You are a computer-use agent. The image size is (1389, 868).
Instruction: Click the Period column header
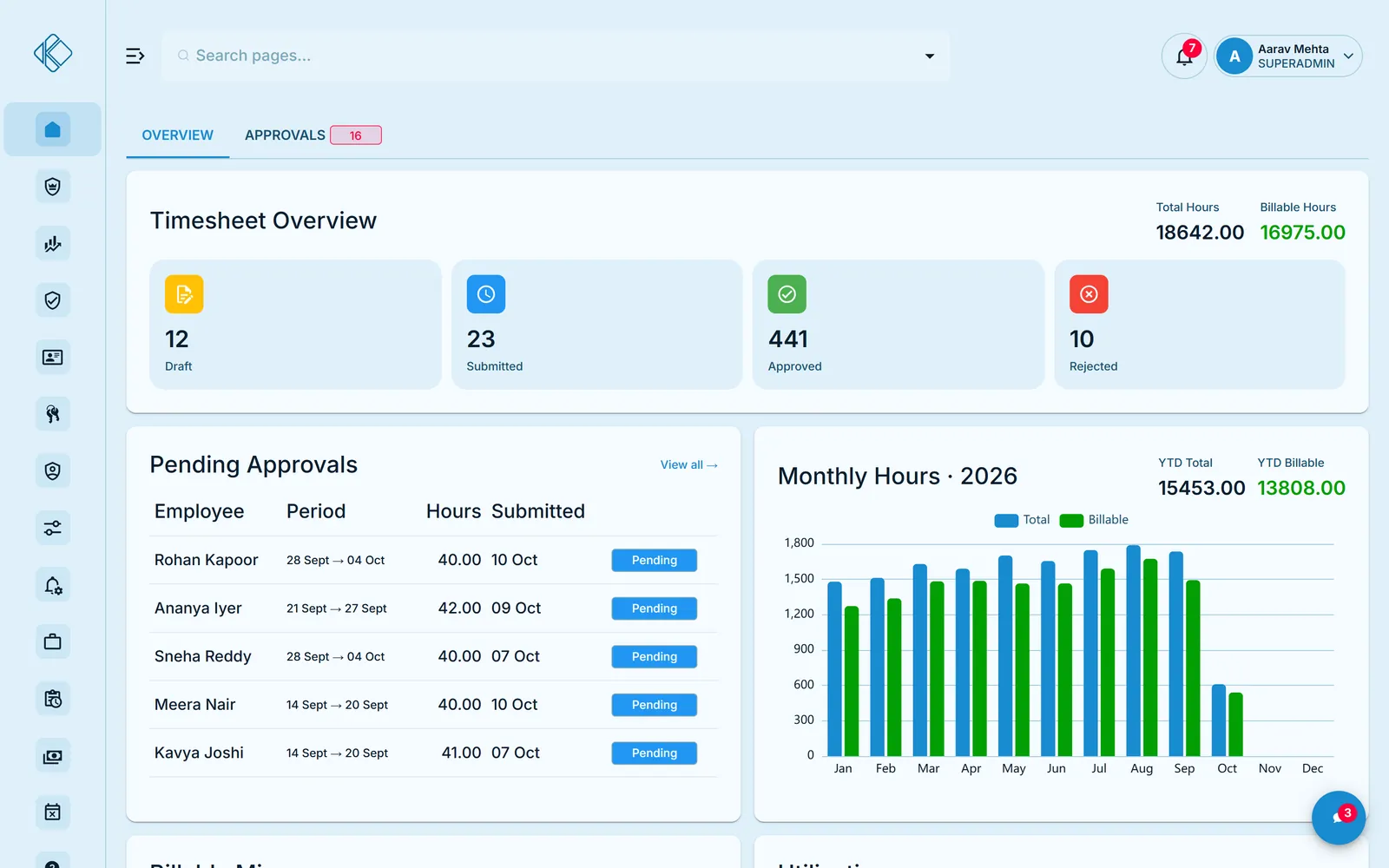(x=316, y=511)
